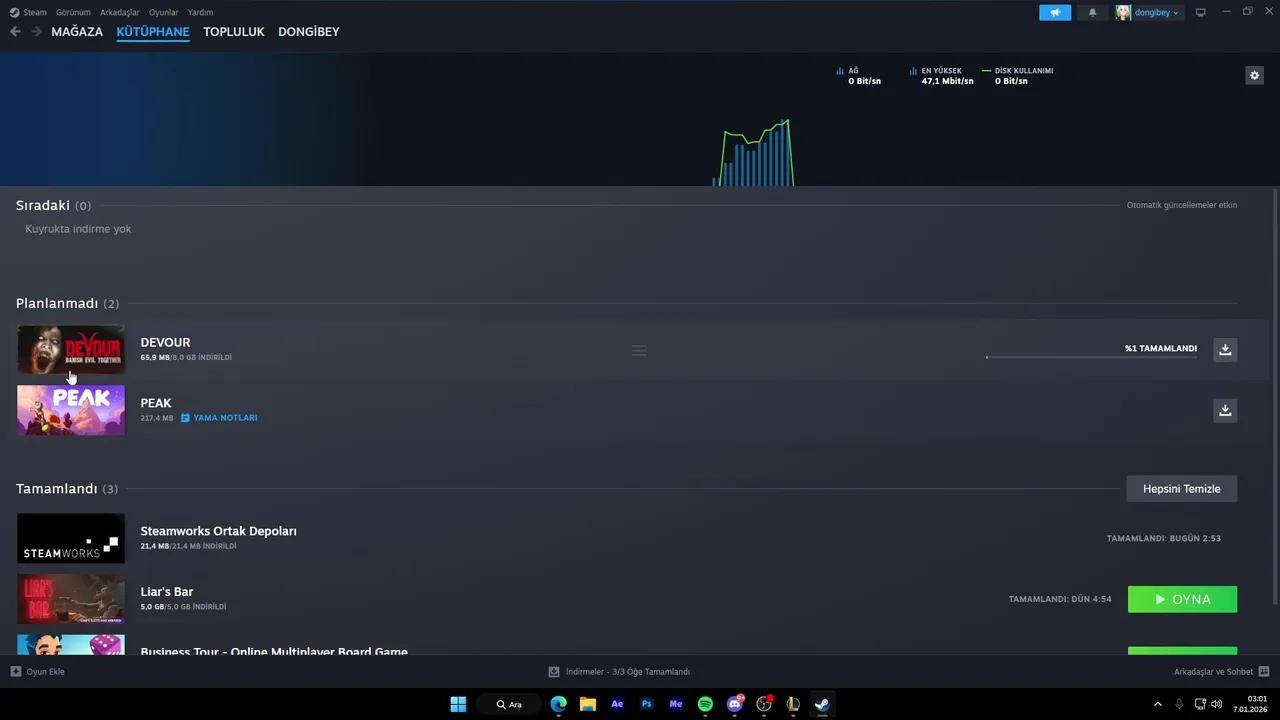Click the DEVOUR download progress bar
This screenshot has width=1280, height=720.
pyautogui.click(x=1091, y=357)
